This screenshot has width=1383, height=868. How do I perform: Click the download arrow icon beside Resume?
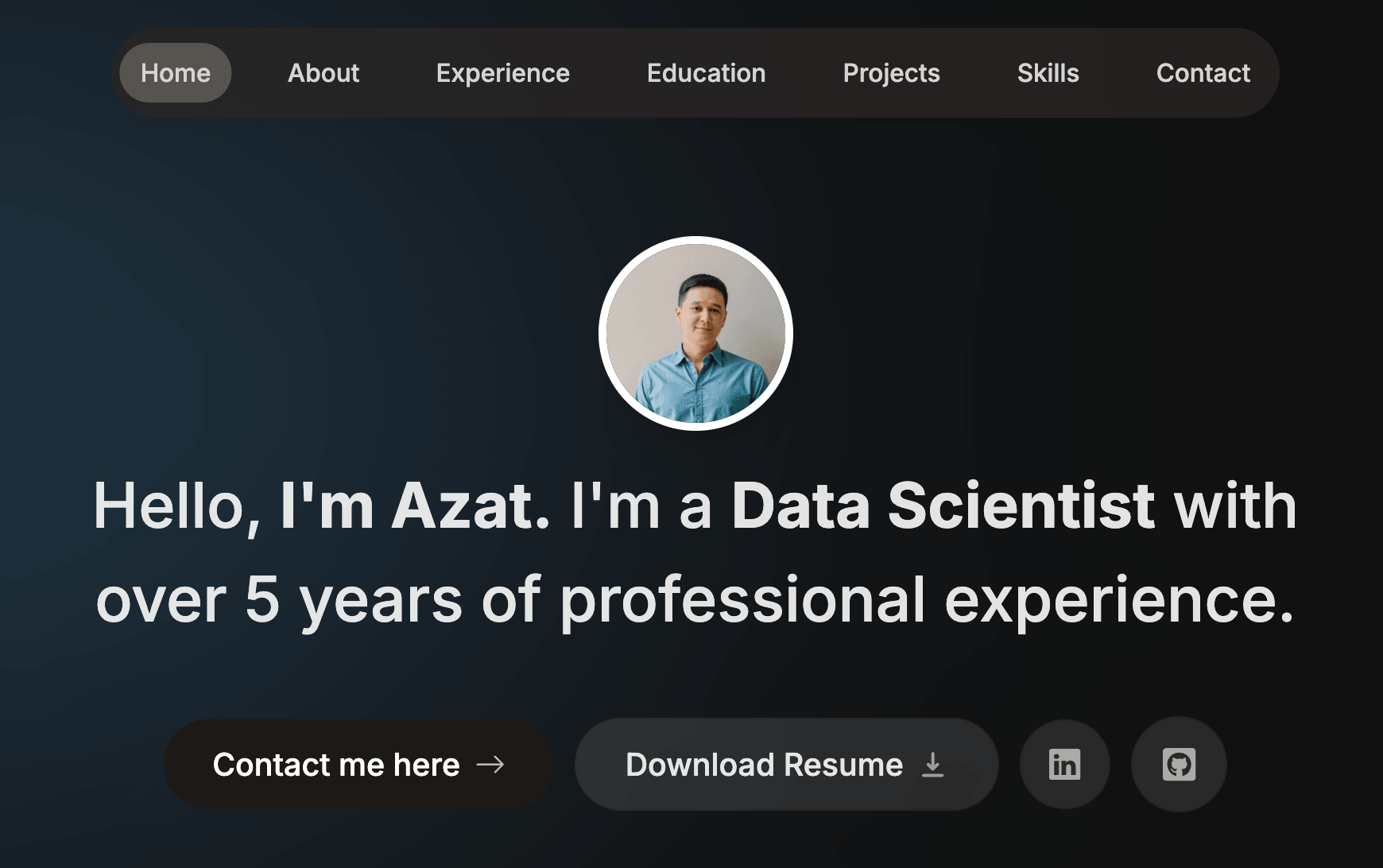click(x=933, y=765)
